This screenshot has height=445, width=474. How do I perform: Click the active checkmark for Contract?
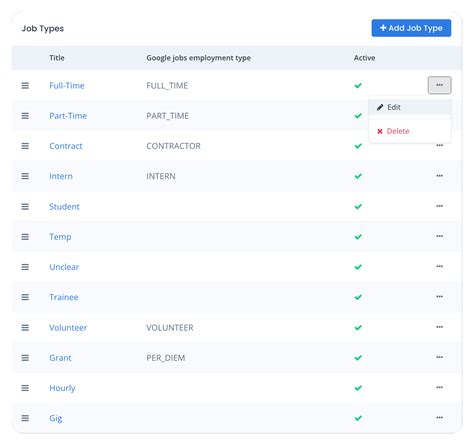(x=358, y=146)
